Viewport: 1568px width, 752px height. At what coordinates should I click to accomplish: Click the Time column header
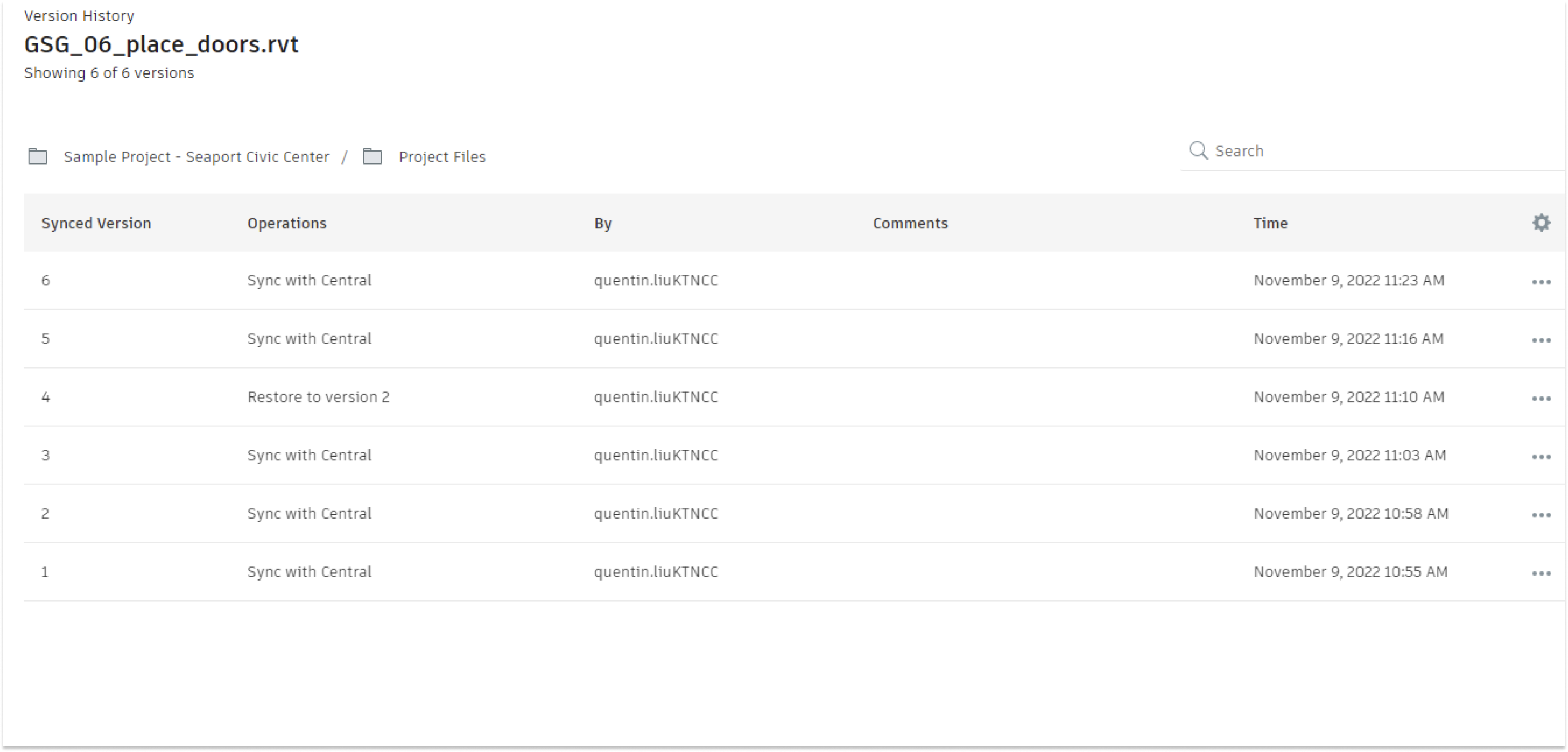1270,223
